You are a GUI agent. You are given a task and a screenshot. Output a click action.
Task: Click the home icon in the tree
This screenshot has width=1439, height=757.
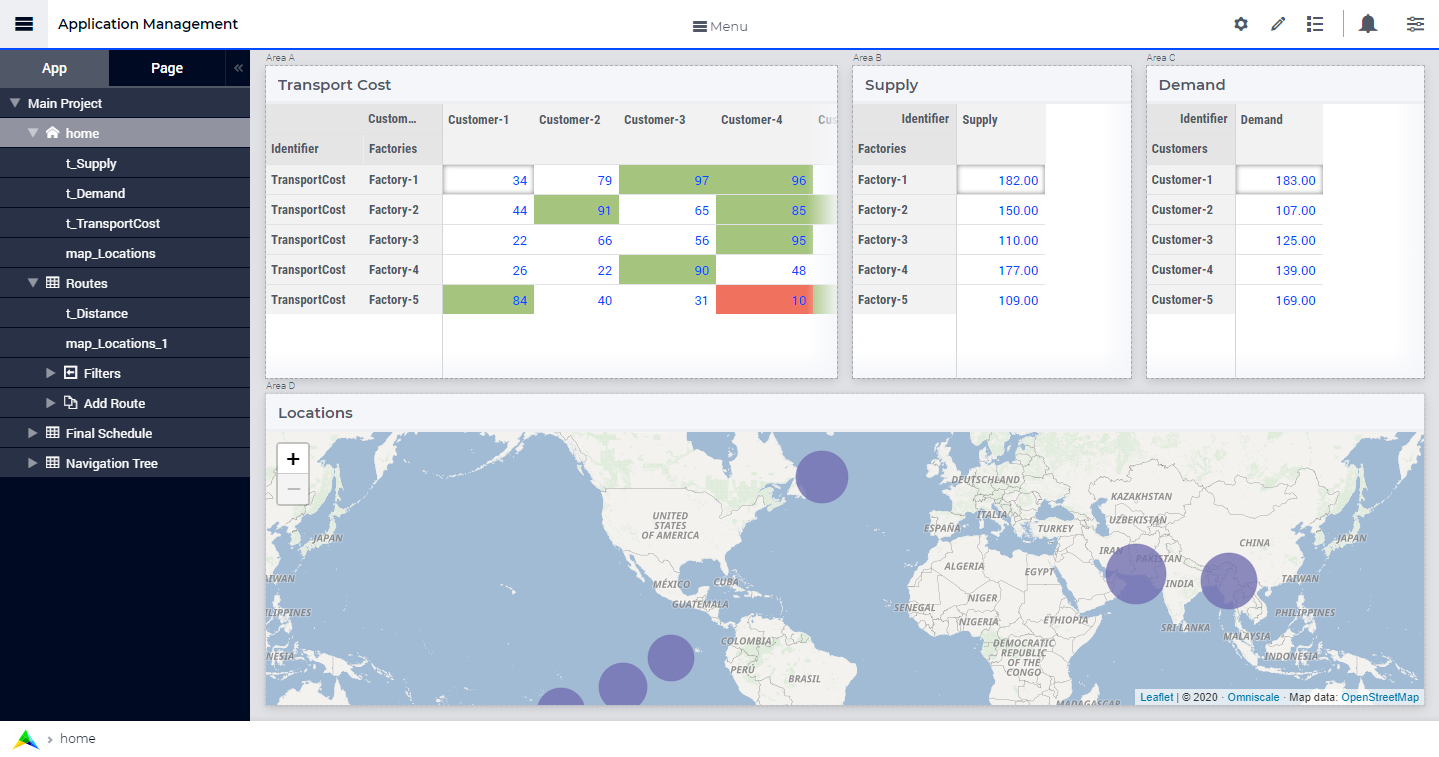click(x=53, y=133)
